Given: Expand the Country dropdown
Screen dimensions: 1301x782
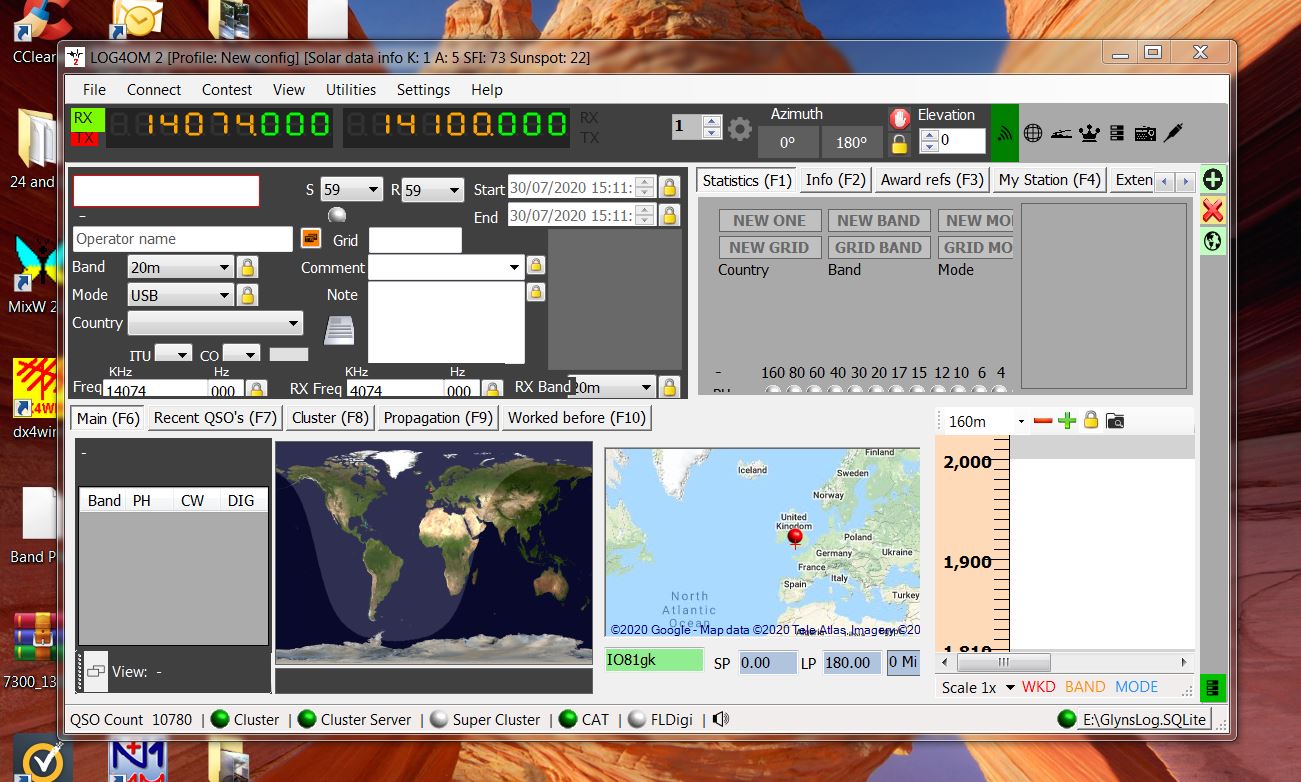Looking at the screenshot, I should [294, 323].
